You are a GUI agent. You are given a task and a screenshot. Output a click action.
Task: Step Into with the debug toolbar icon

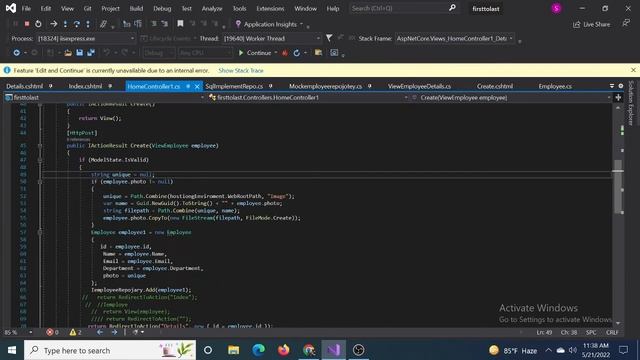tap(65, 24)
